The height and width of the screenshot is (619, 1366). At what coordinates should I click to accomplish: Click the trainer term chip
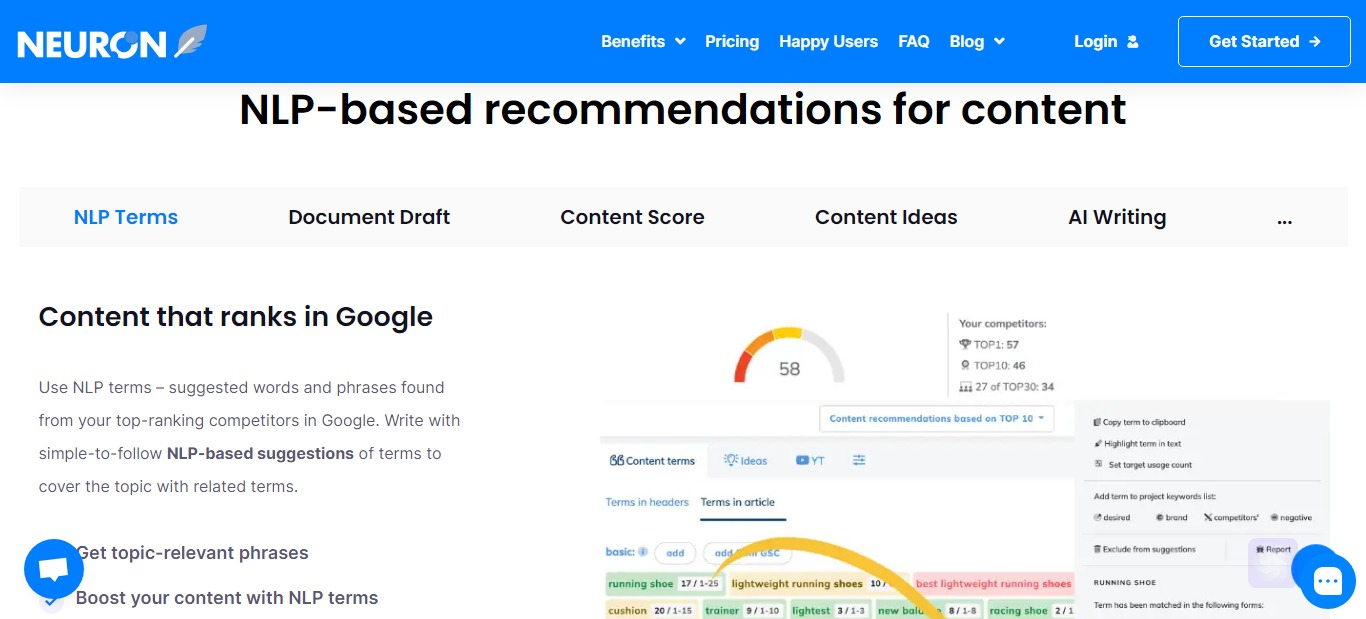point(742,610)
